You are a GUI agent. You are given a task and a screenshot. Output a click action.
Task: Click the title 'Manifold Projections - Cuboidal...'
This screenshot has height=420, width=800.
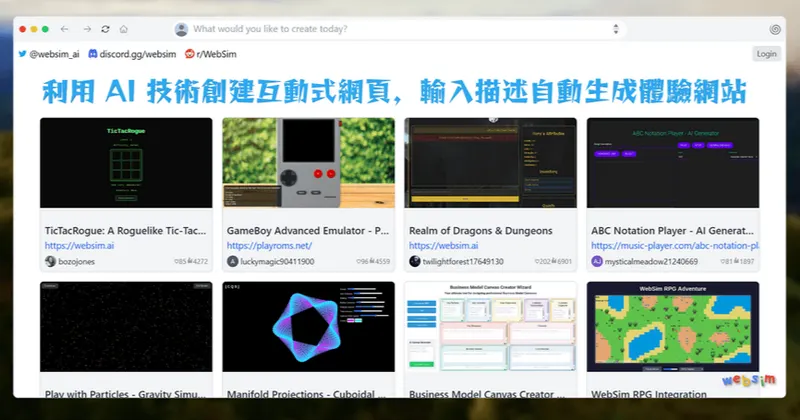[306, 394]
